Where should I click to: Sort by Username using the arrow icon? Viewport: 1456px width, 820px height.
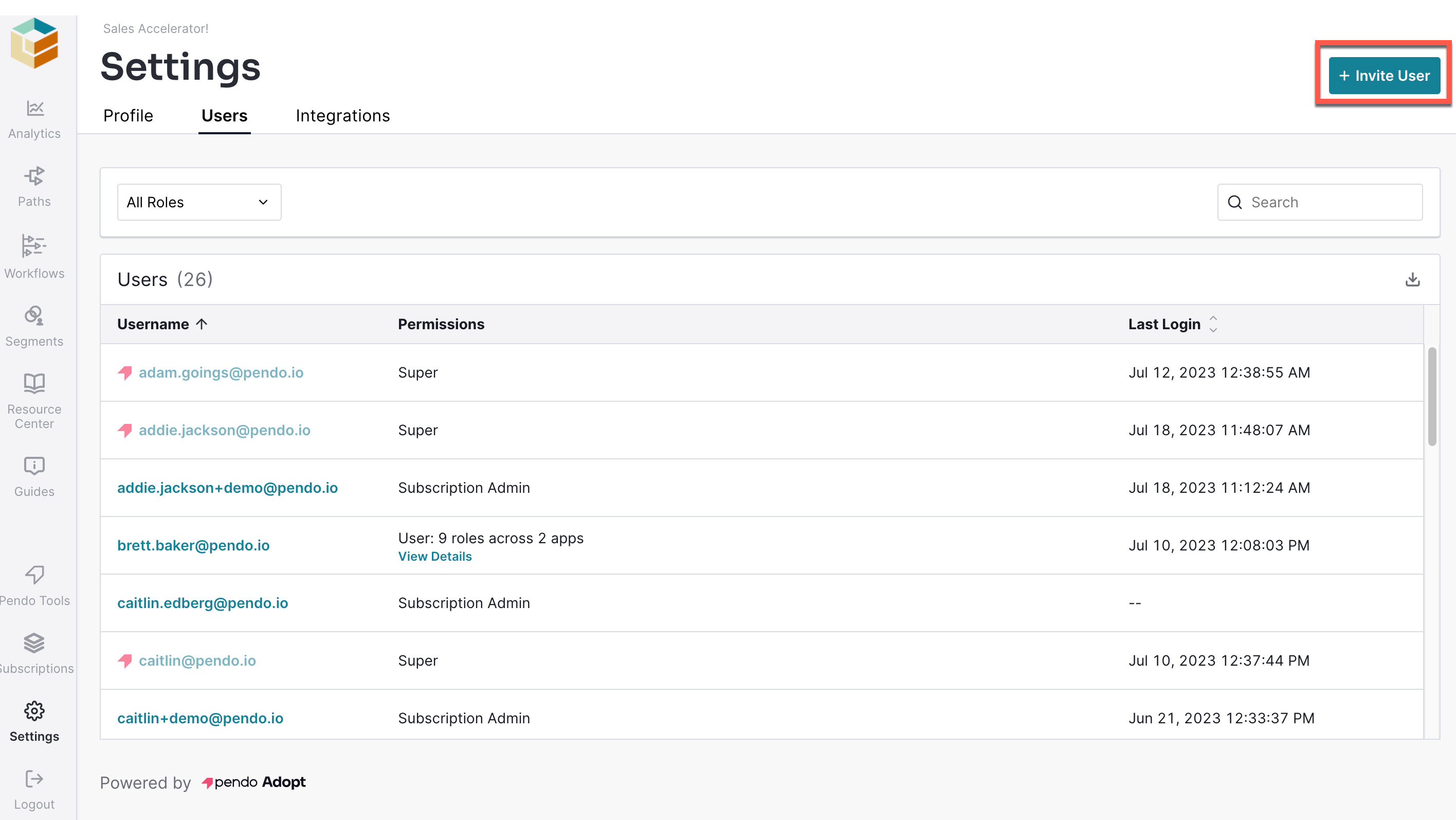202,324
